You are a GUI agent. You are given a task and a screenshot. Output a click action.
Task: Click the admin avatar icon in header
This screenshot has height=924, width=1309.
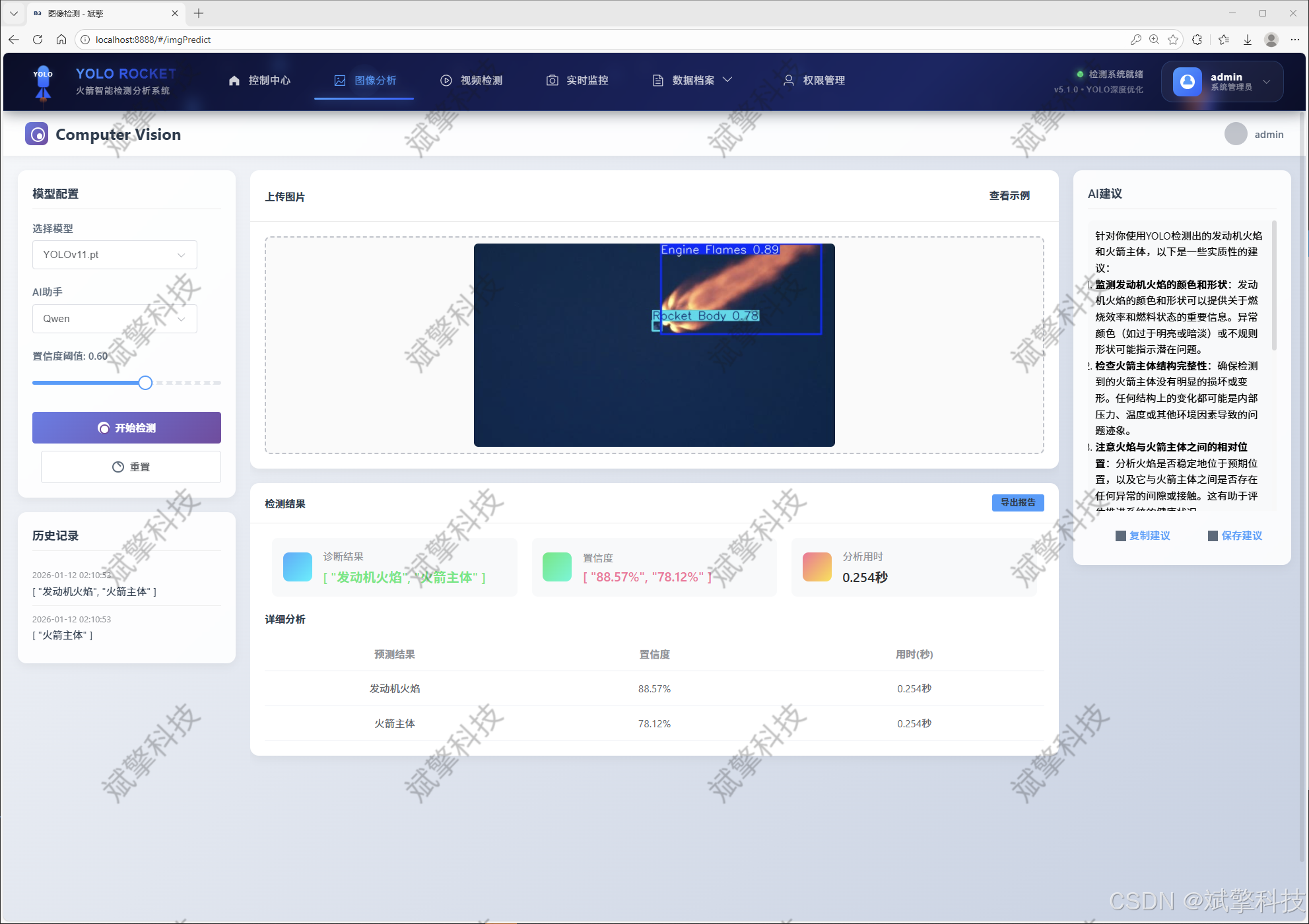click(1187, 81)
